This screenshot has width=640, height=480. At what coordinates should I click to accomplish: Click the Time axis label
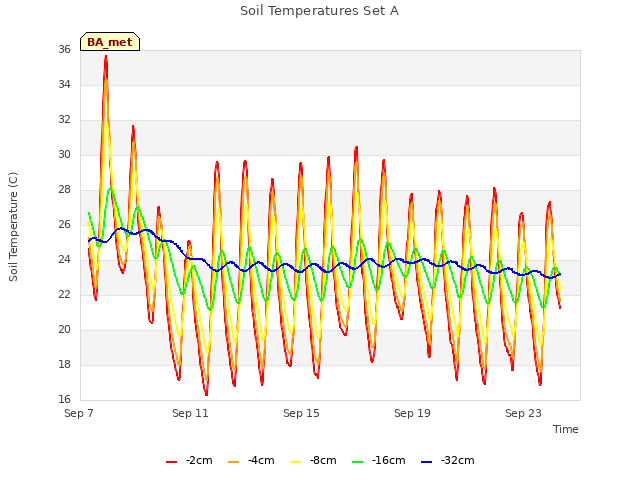(x=566, y=429)
